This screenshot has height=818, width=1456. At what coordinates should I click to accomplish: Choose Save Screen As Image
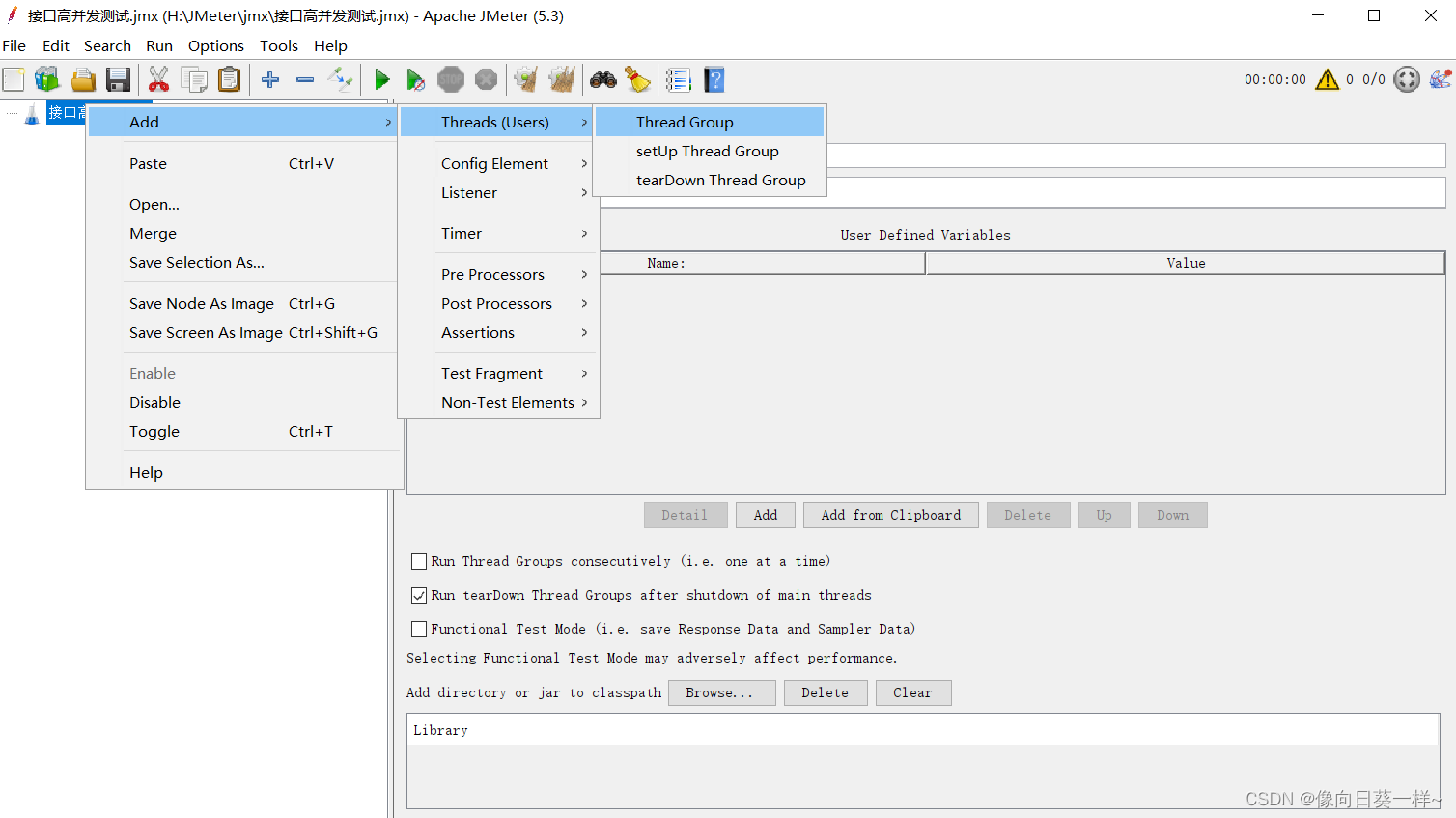pos(242,332)
